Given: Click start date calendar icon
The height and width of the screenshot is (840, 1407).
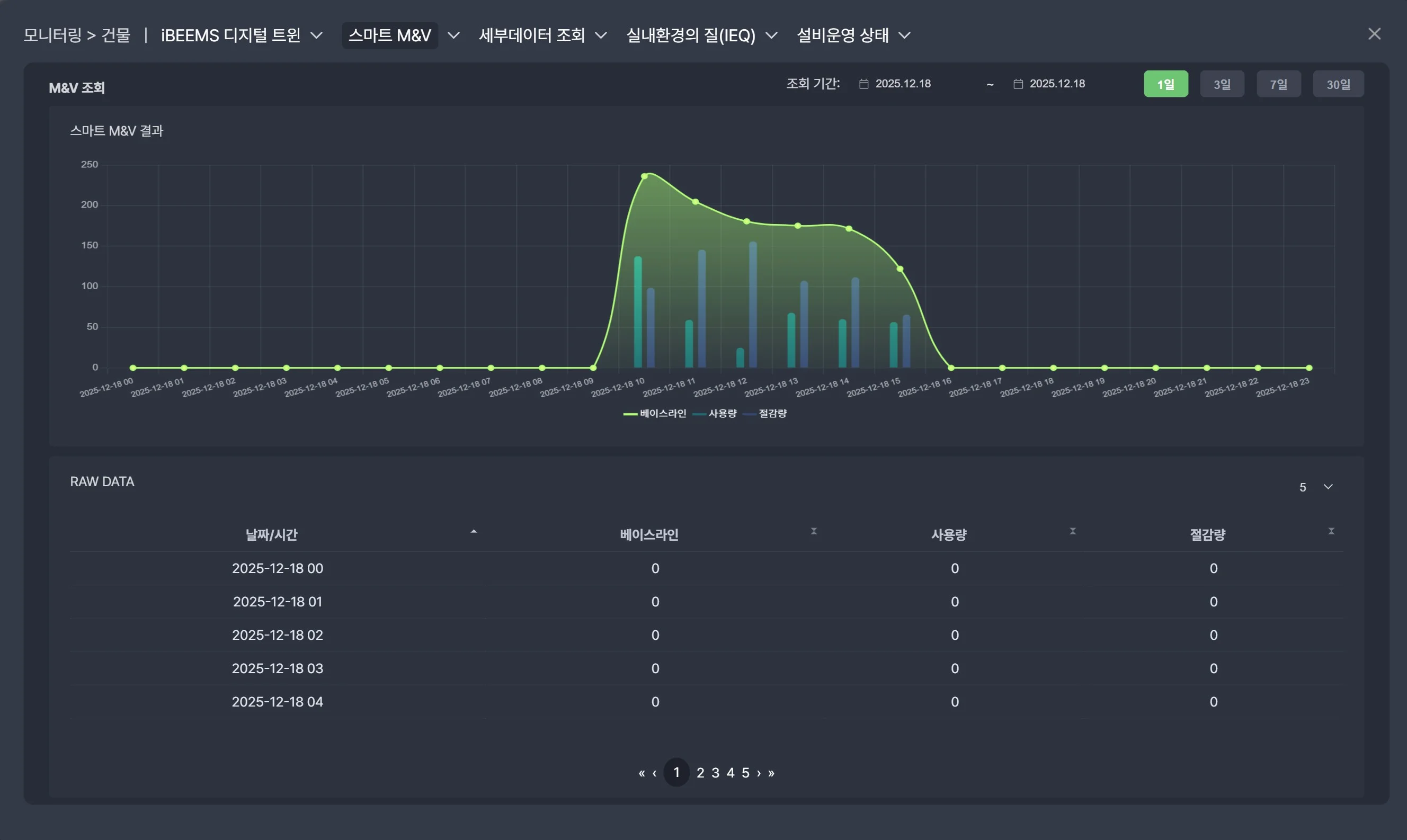Looking at the screenshot, I should [x=863, y=84].
